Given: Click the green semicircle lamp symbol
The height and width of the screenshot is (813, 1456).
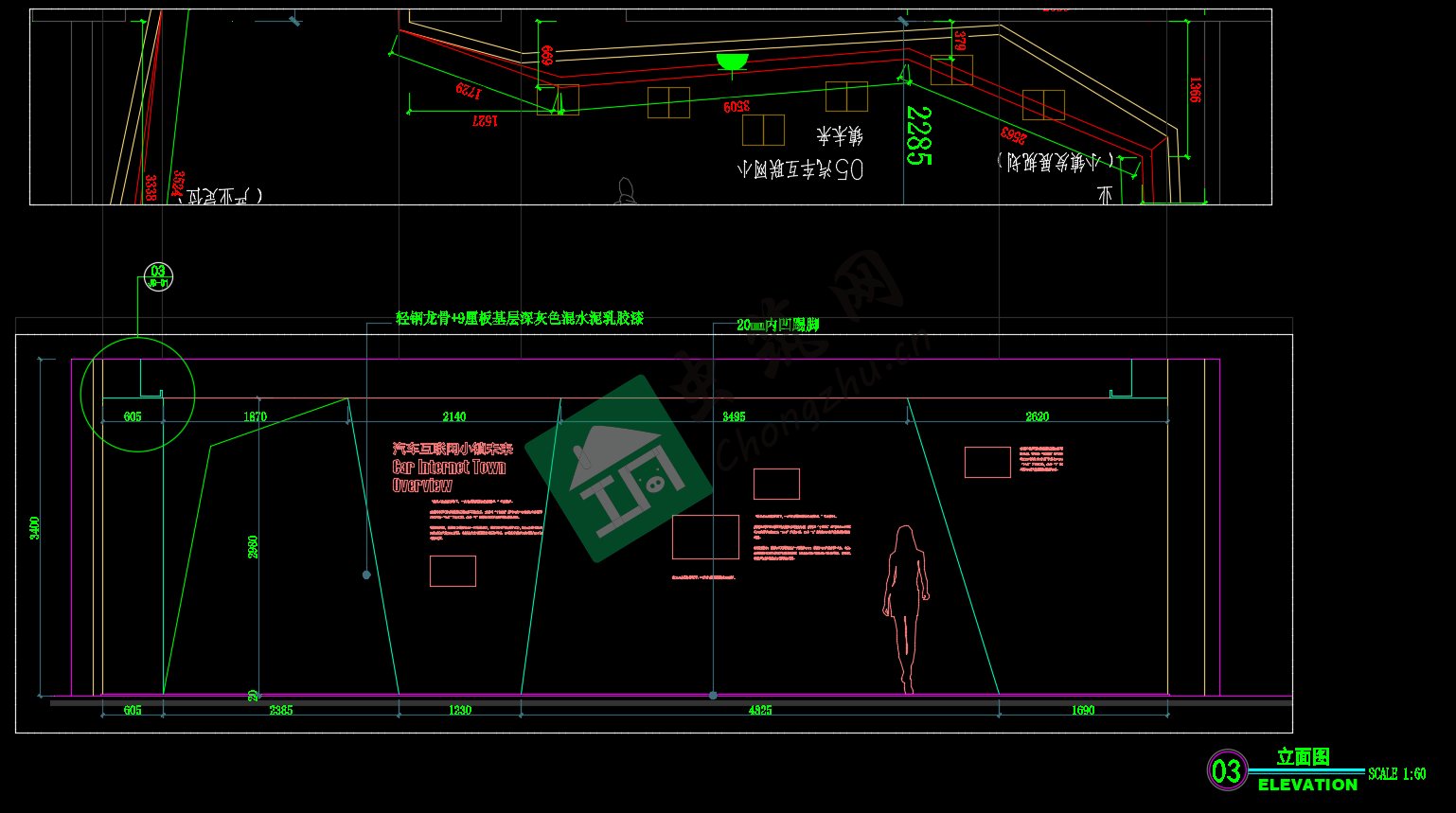Looking at the screenshot, I should pos(732,62).
